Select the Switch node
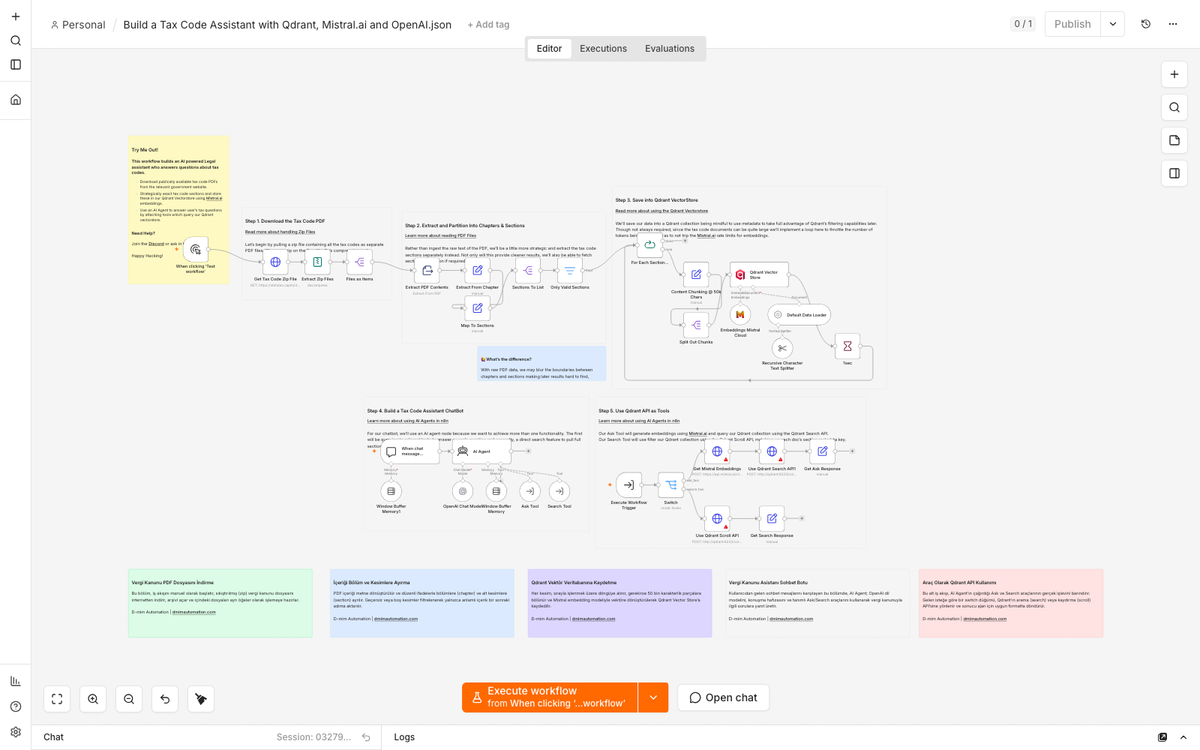The width and height of the screenshot is (1200, 750). (x=670, y=485)
